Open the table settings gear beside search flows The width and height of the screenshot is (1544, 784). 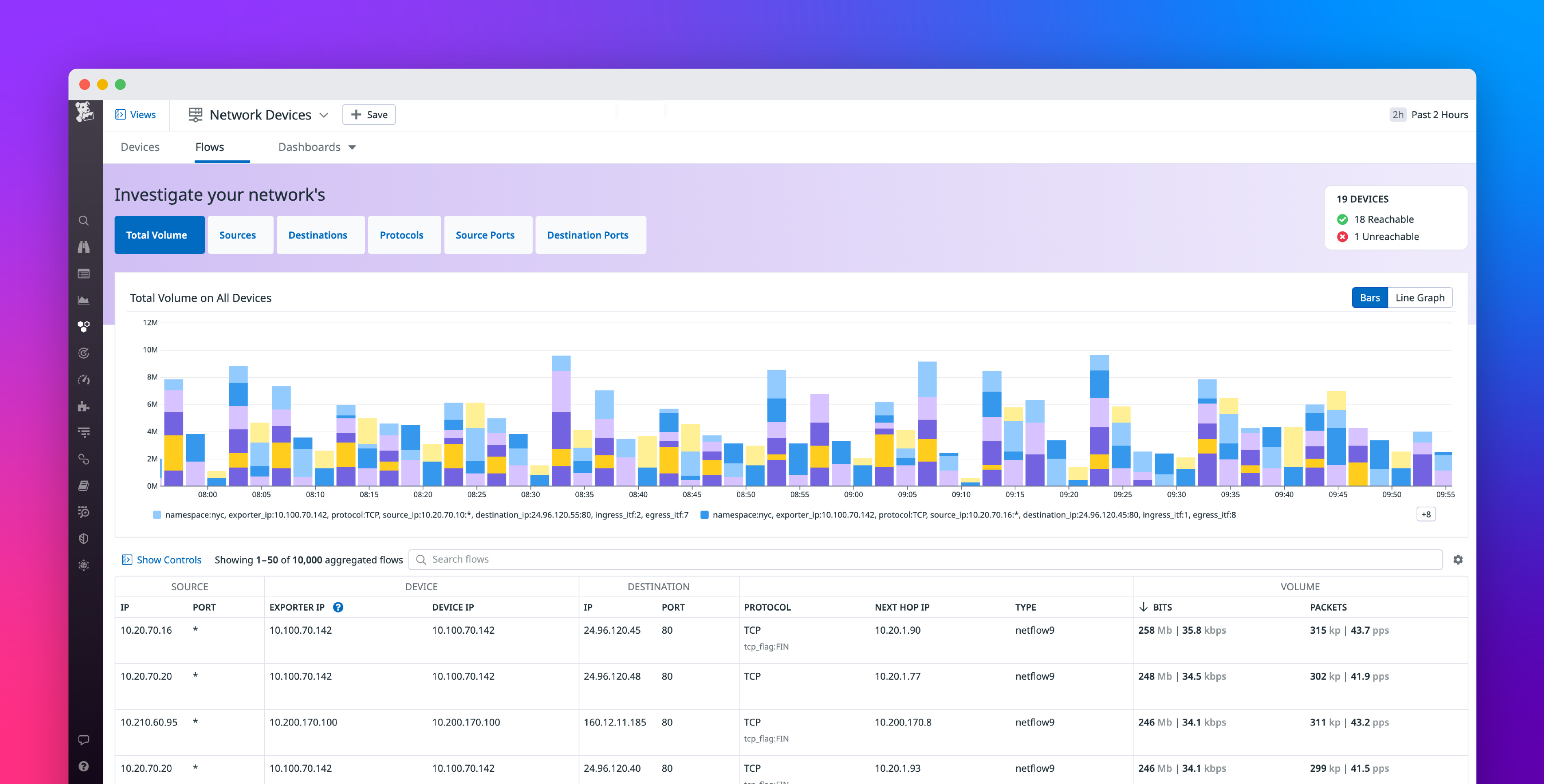(x=1458, y=559)
